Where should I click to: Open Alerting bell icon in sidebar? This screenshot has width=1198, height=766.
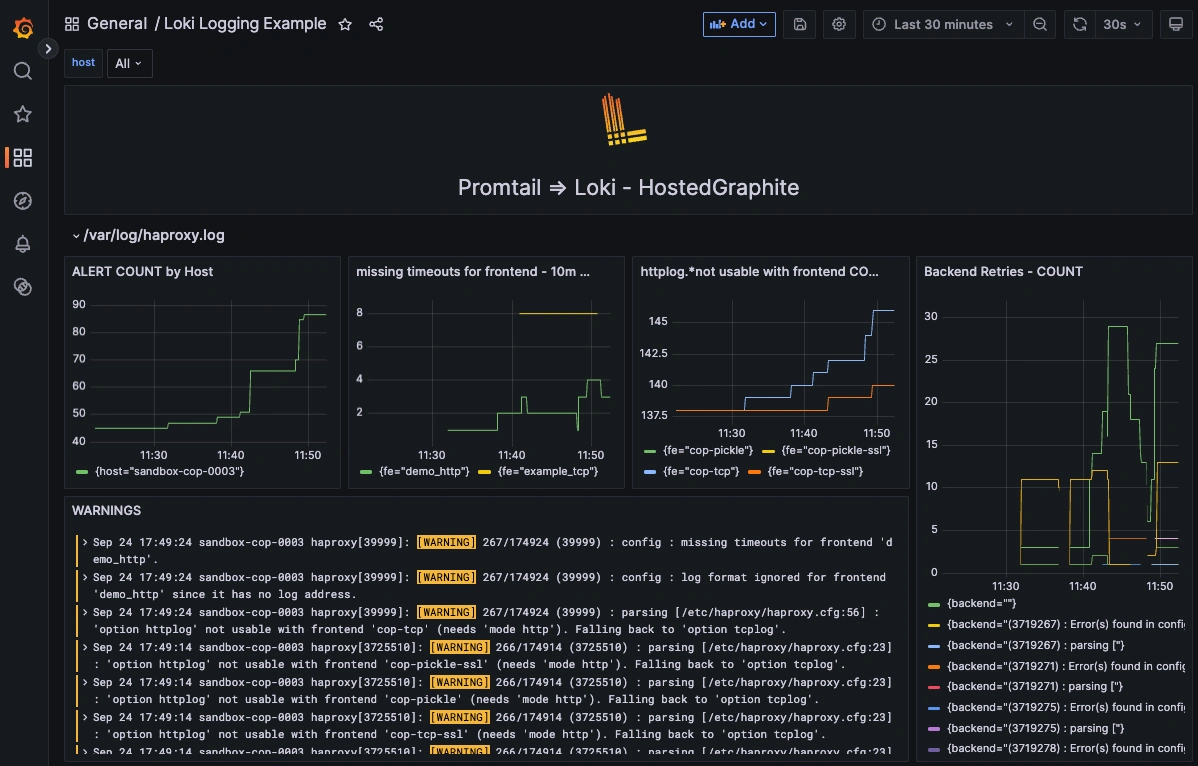tap(23, 244)
